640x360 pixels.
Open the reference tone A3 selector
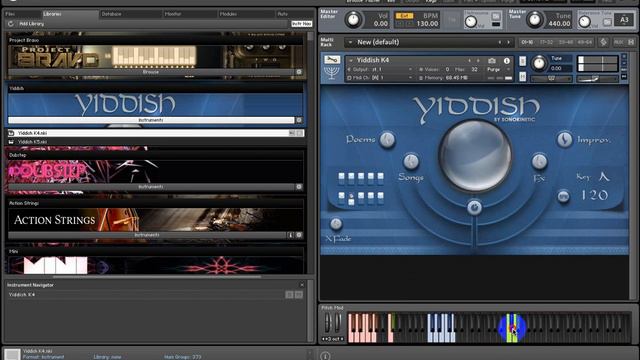point(624,20)
